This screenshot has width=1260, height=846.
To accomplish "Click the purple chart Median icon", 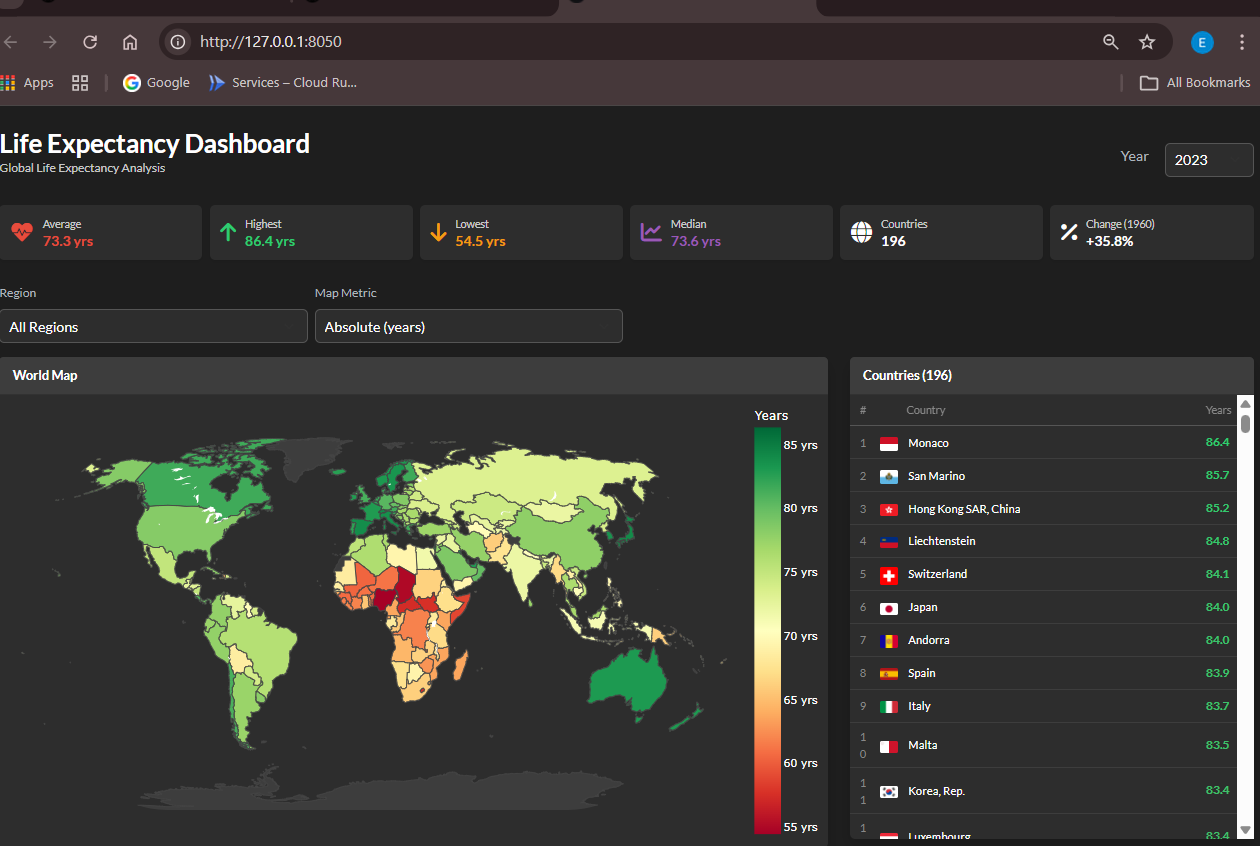I will pos(651,232).
